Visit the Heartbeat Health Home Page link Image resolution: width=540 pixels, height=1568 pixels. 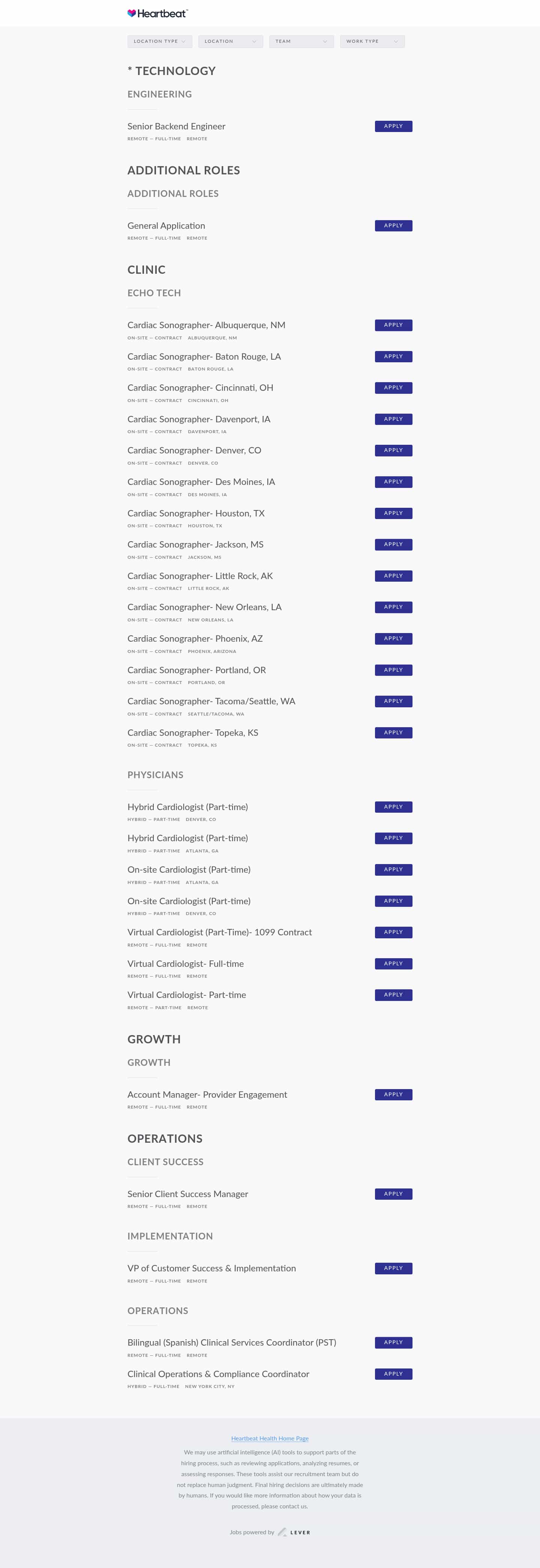click(270, 1438)
